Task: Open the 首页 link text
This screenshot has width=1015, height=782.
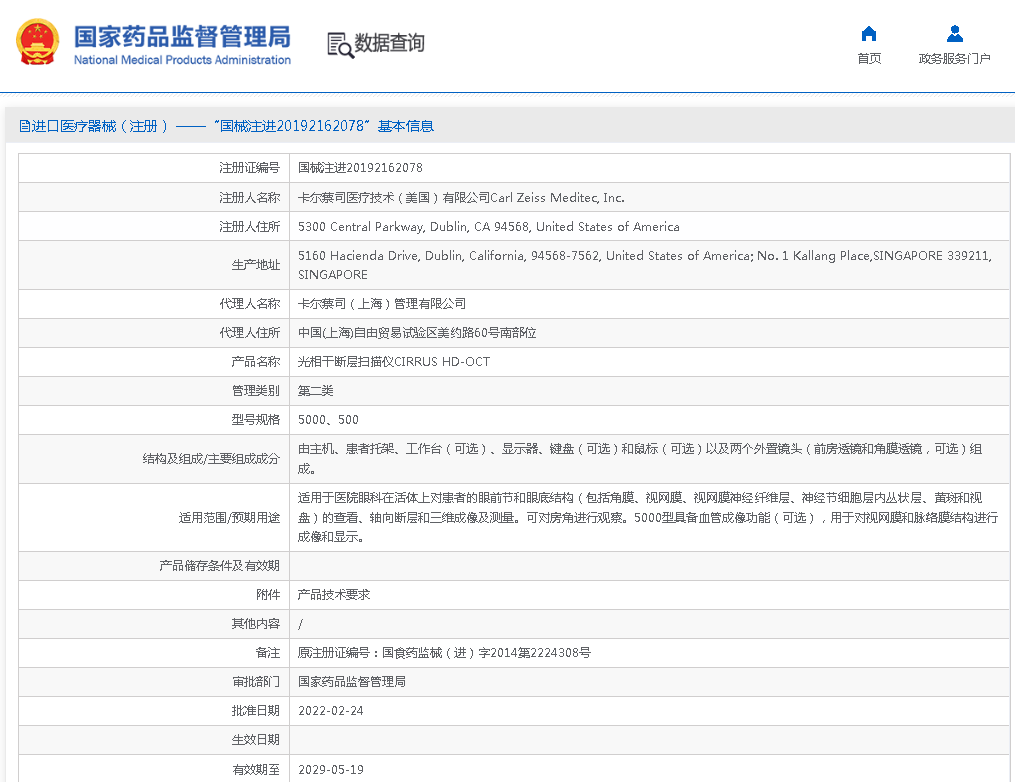Action: 869,59
